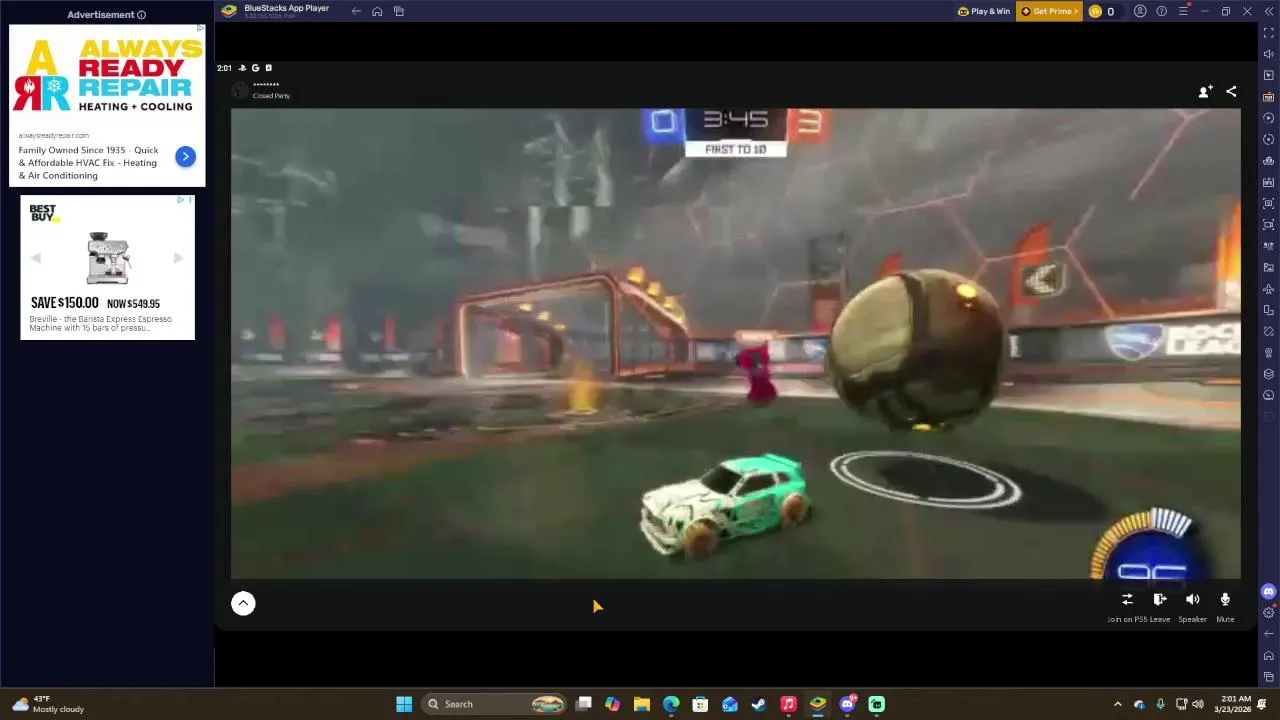Click the cursor lock icon in side toolbar
Image resolution: width=1280 pixels, height=720 pixels.
tap(1269, 76)
